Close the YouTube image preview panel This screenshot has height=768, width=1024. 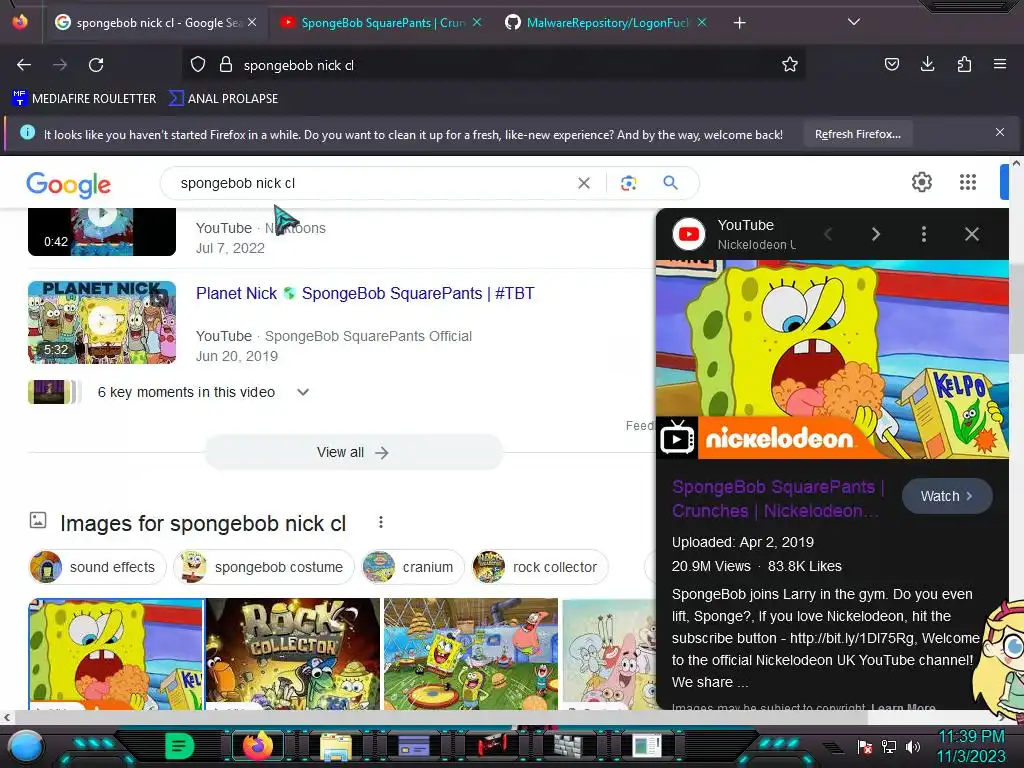tap(972, 234)
